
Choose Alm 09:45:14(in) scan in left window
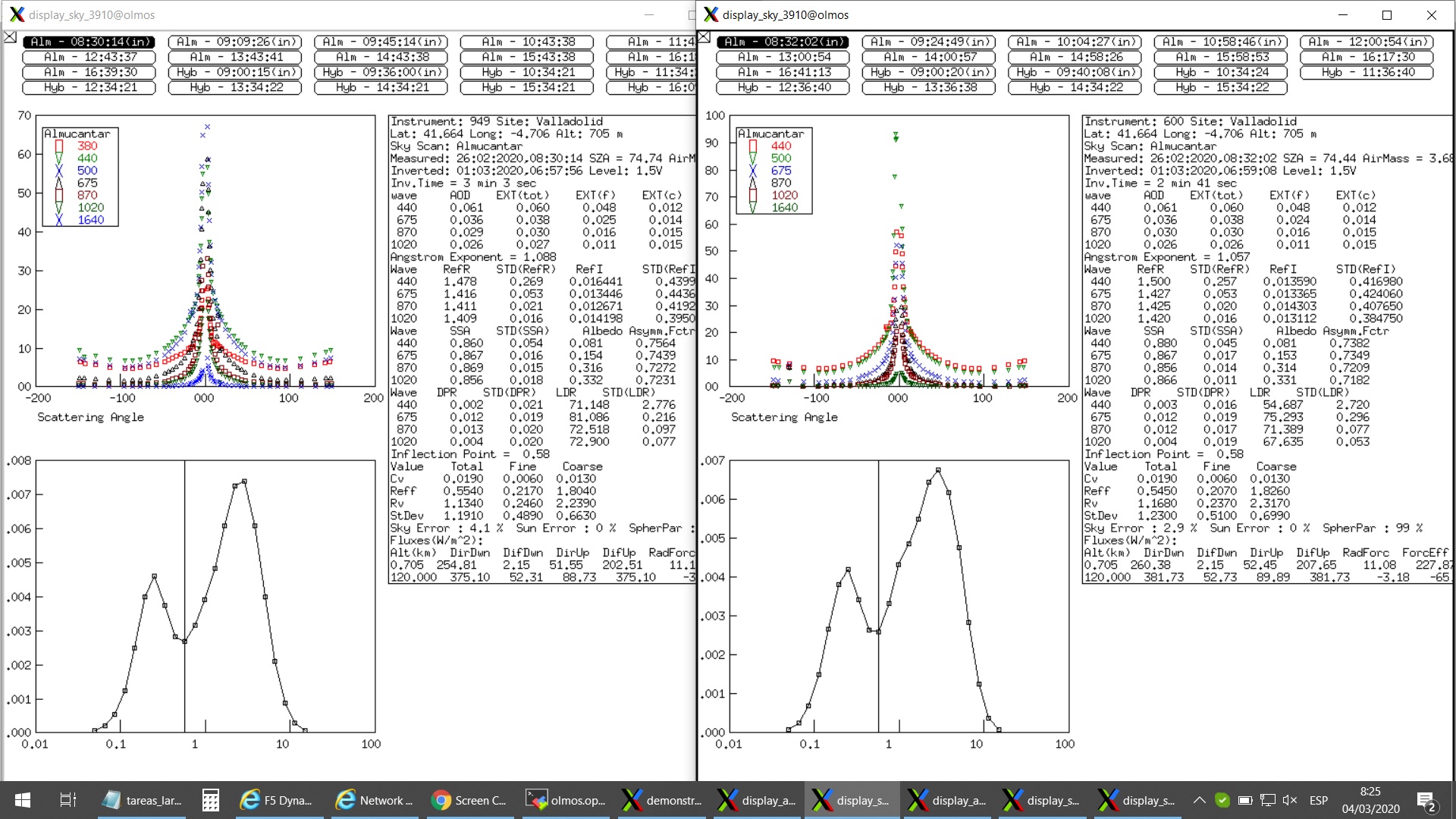(x=381, y=42)
